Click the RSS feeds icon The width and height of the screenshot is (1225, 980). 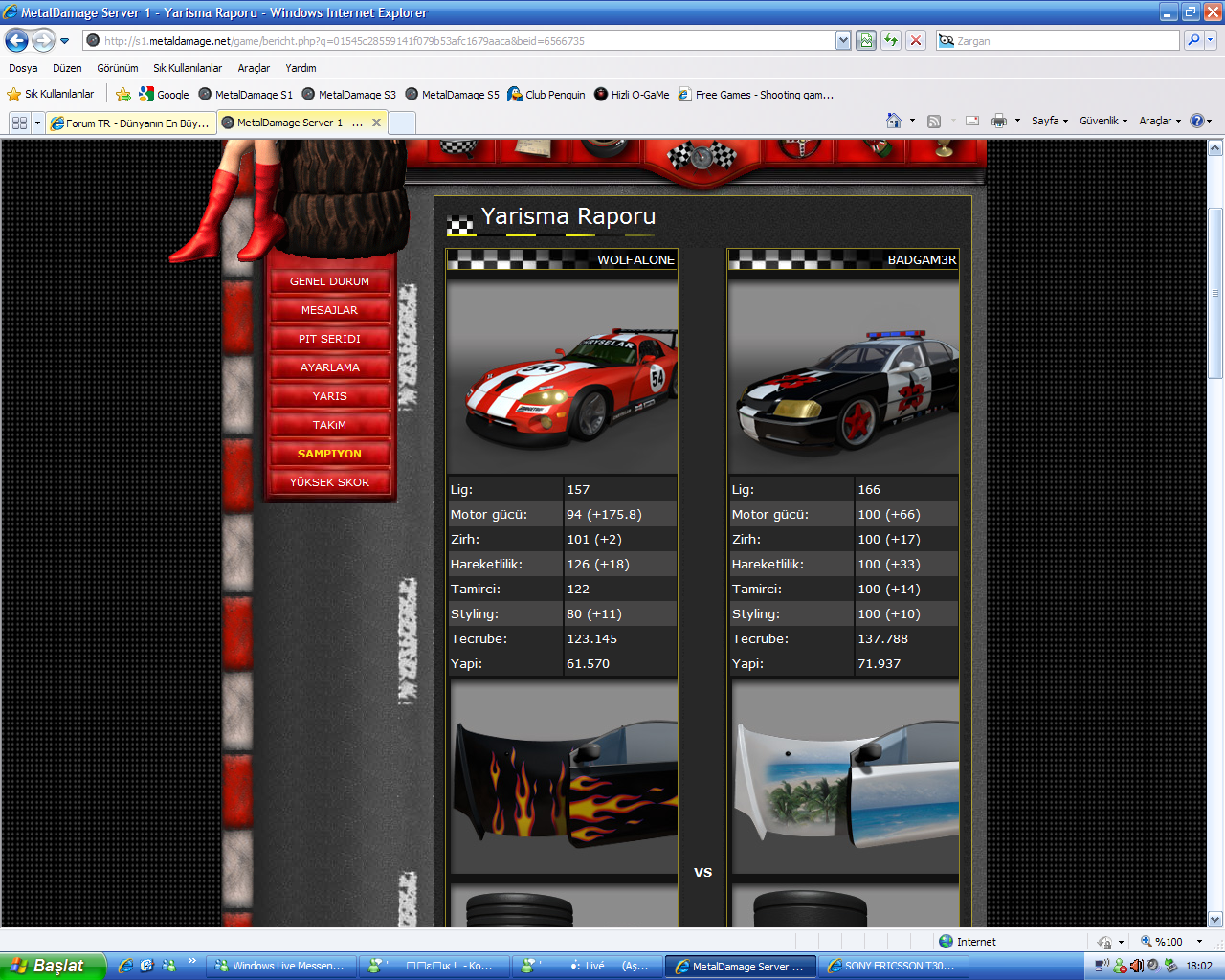tap(934, 122)
